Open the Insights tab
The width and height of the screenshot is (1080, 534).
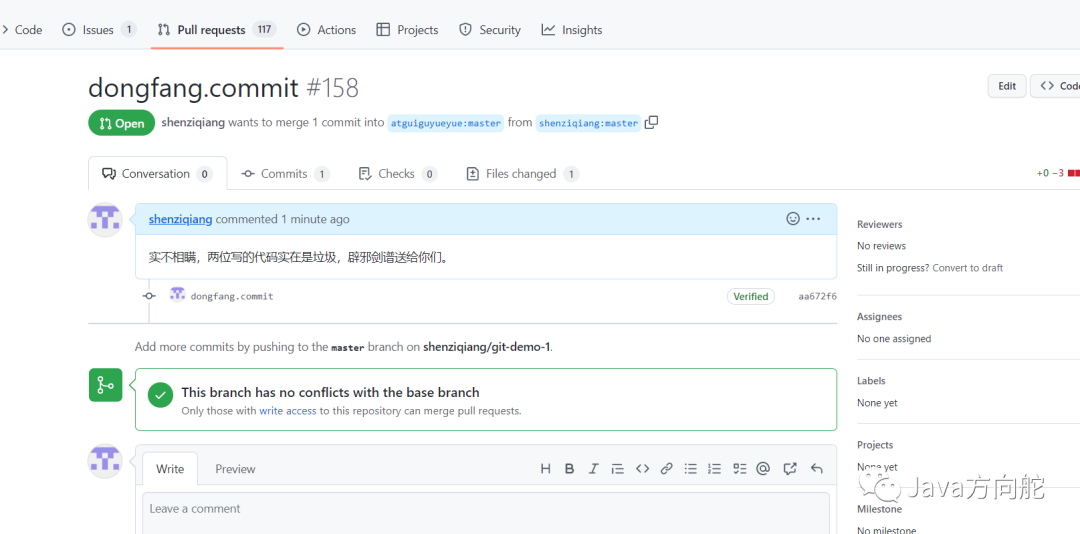572,30
